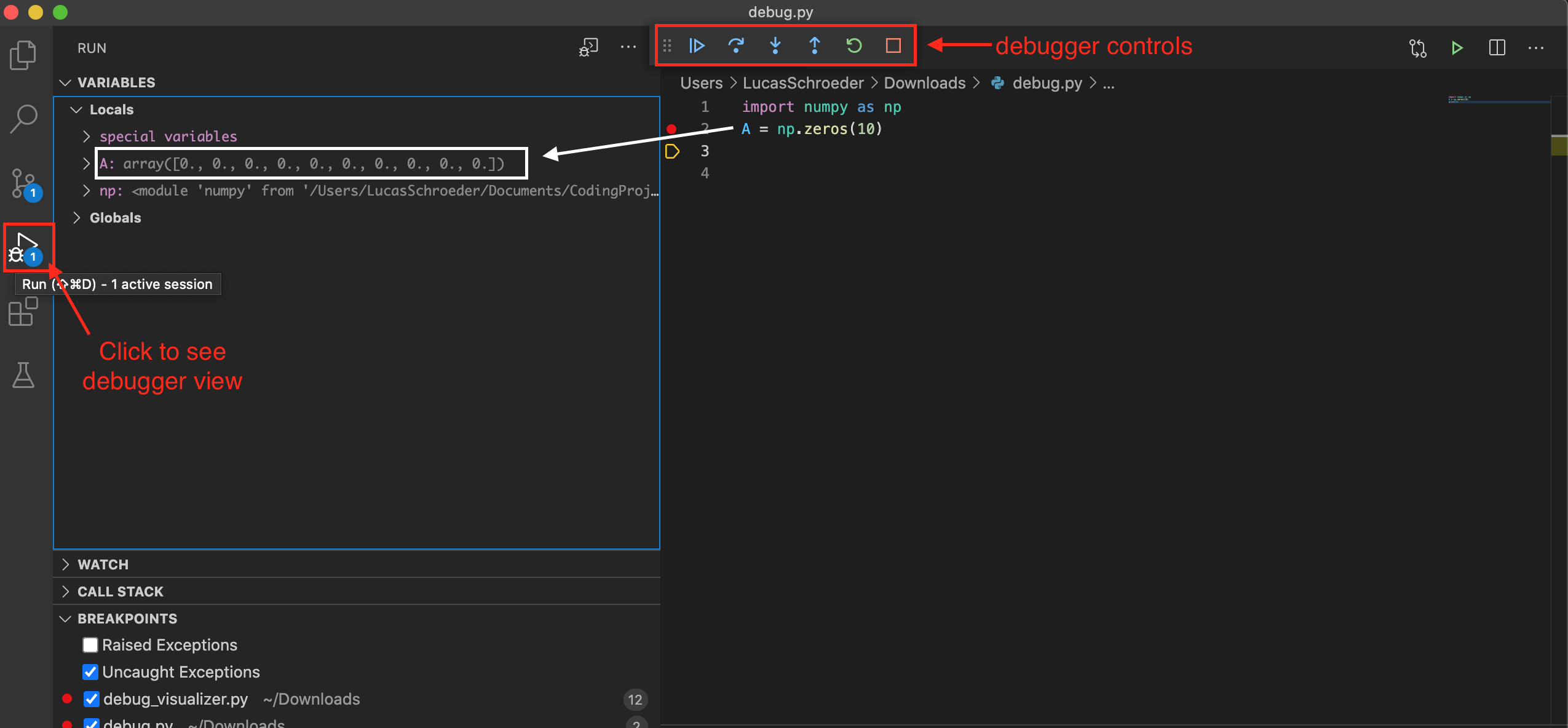
Task: Click the Continue debugger control
Action: [697, 45]
